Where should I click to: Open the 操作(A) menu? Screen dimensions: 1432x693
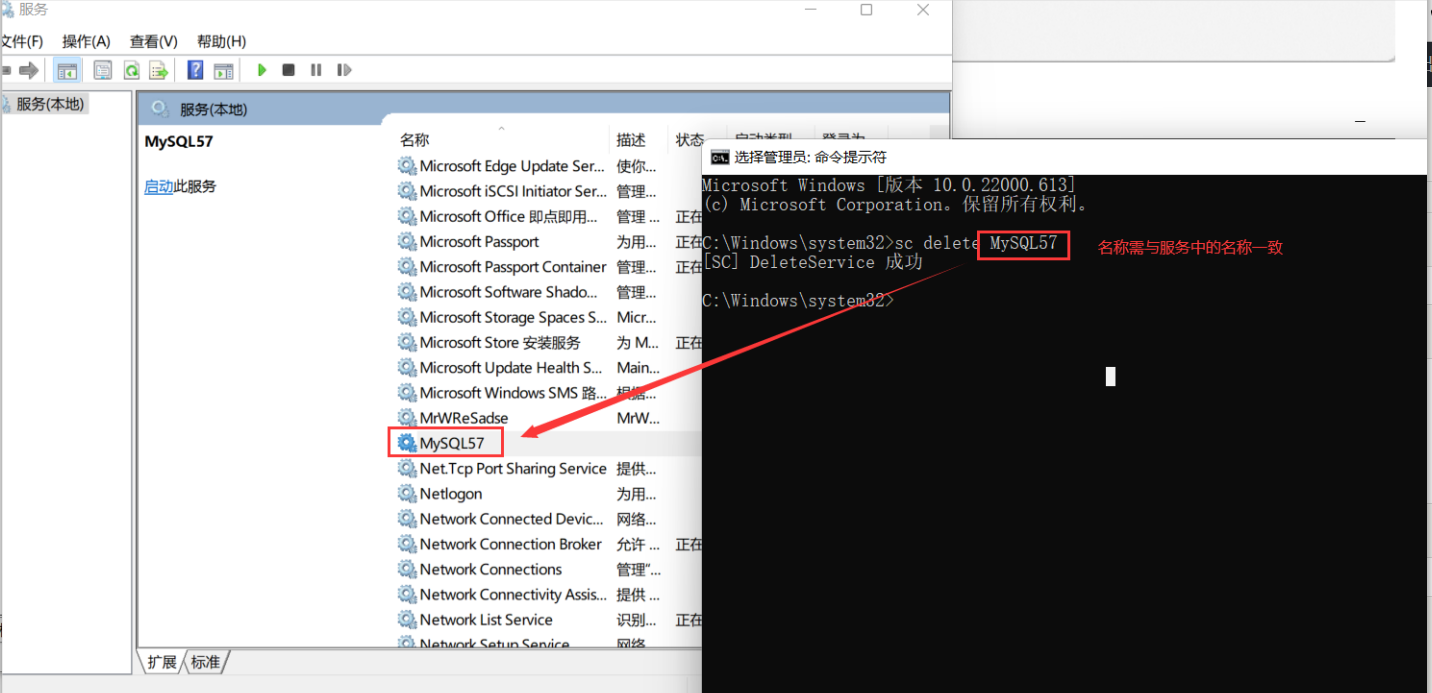coord(86,41)
